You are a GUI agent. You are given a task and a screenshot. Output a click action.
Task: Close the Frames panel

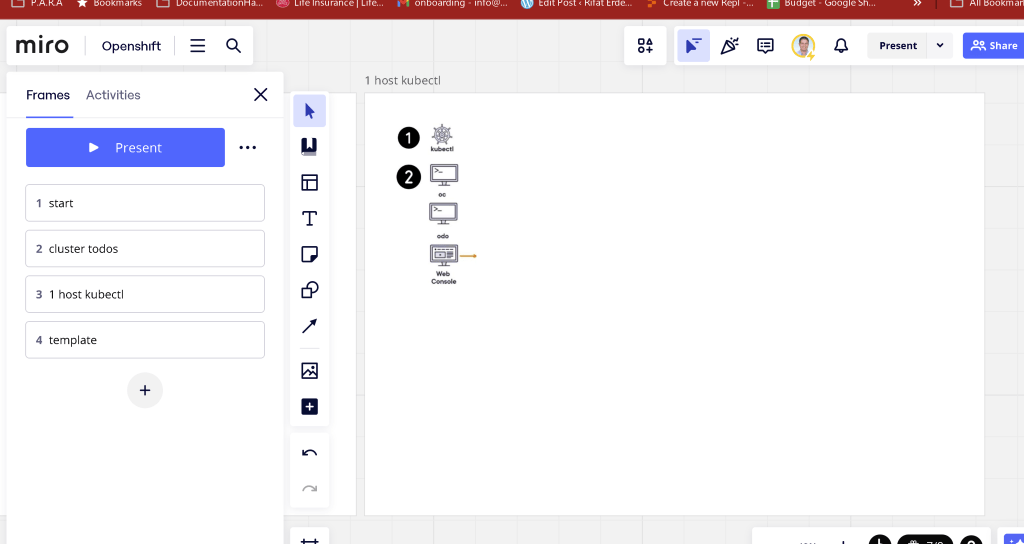click(261, 95)
